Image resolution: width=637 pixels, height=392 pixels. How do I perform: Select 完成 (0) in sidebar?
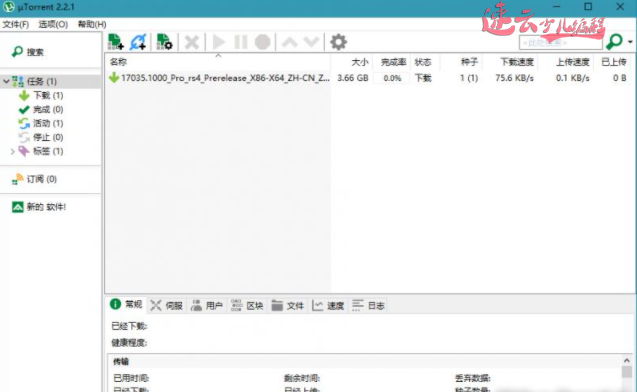pos(48,109)
